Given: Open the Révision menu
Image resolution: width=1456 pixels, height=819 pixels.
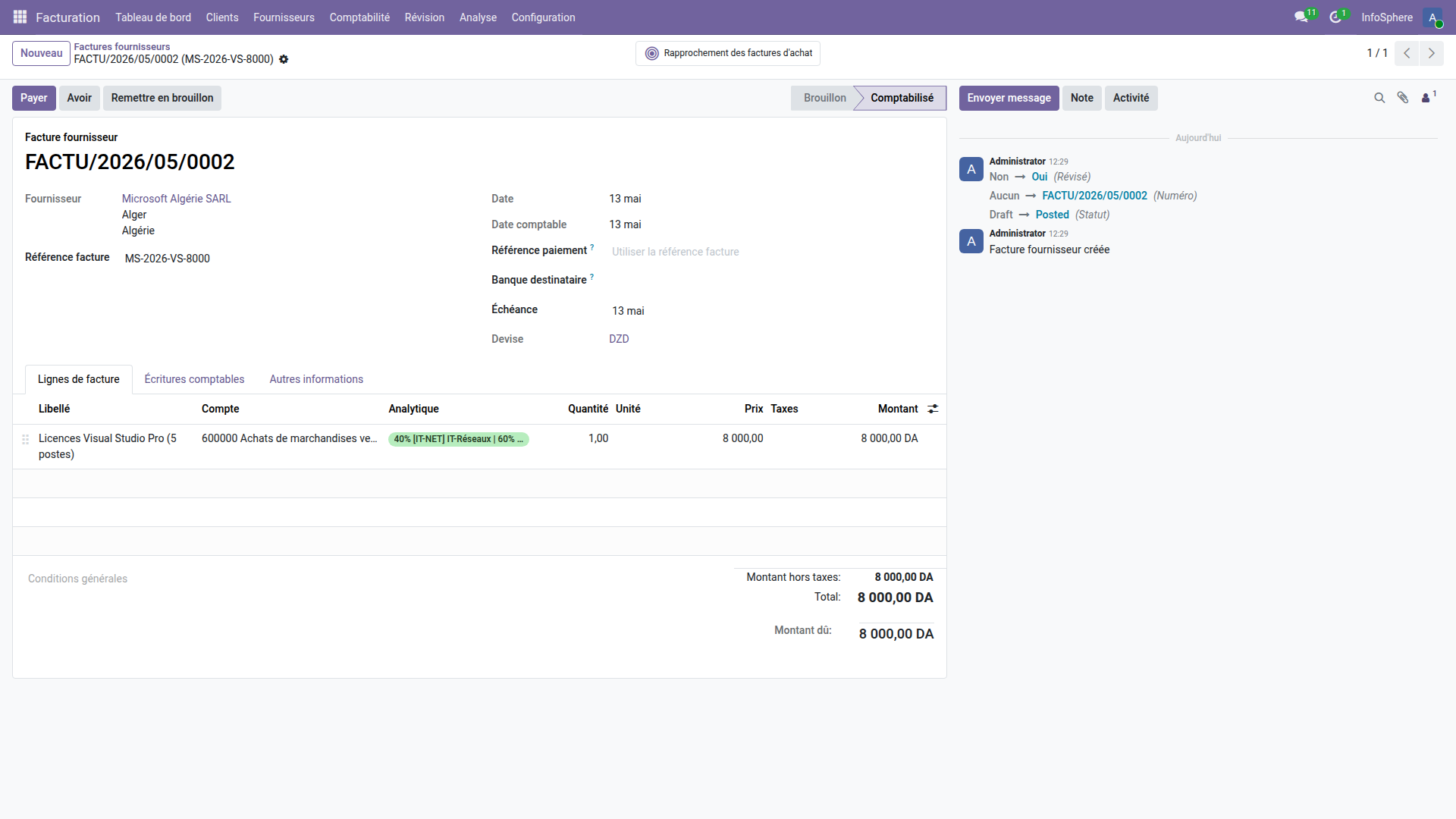Looking at the screenshot, I should click(x=425, y=17).
